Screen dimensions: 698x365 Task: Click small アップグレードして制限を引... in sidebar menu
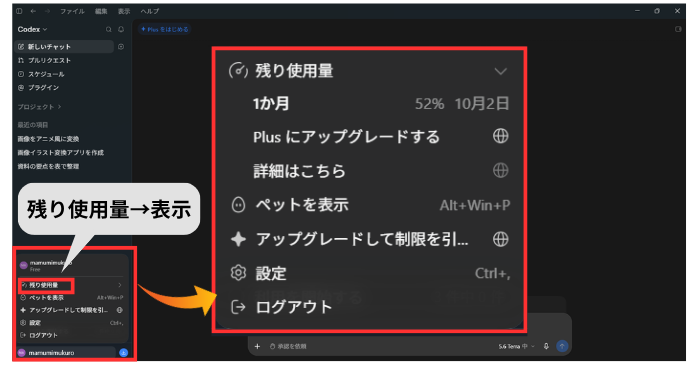68,310
